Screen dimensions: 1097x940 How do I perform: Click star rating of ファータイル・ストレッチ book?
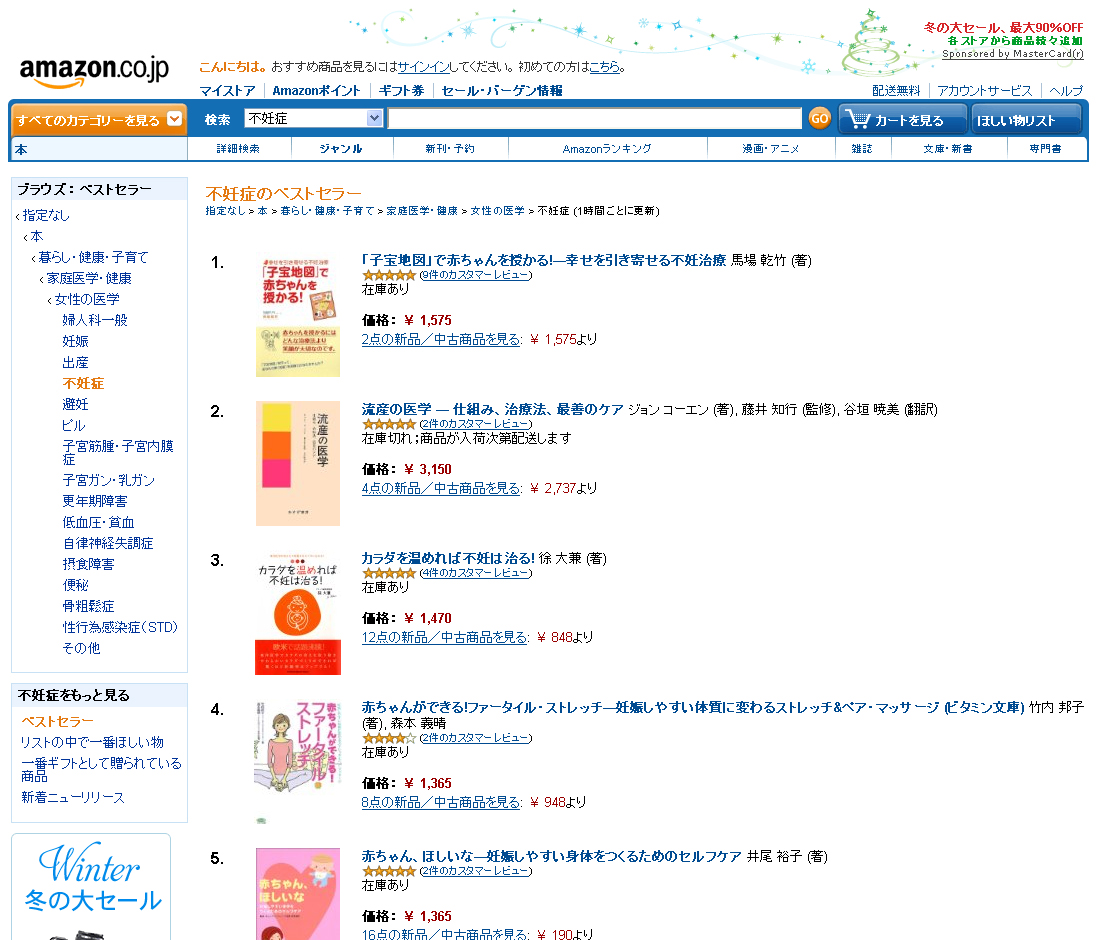pyautogui.click(x=389, y=739)
